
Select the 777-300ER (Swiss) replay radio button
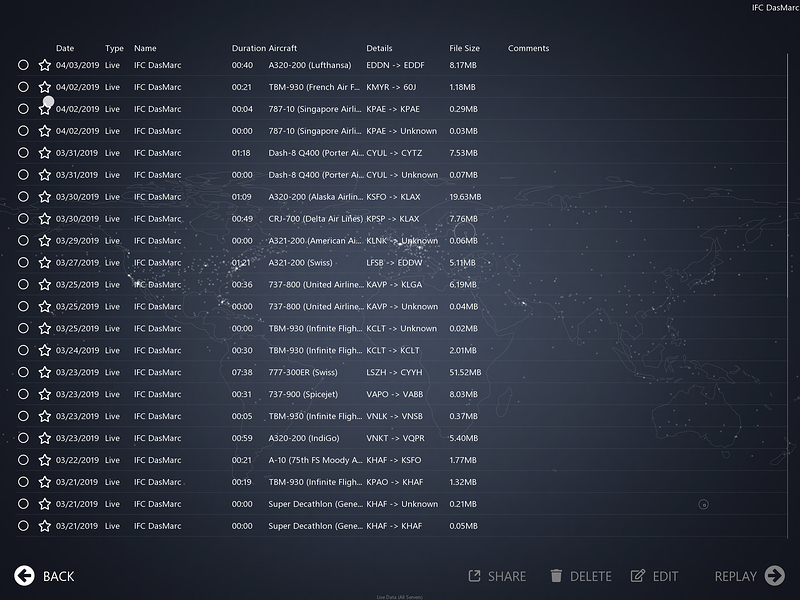(23, 372)
